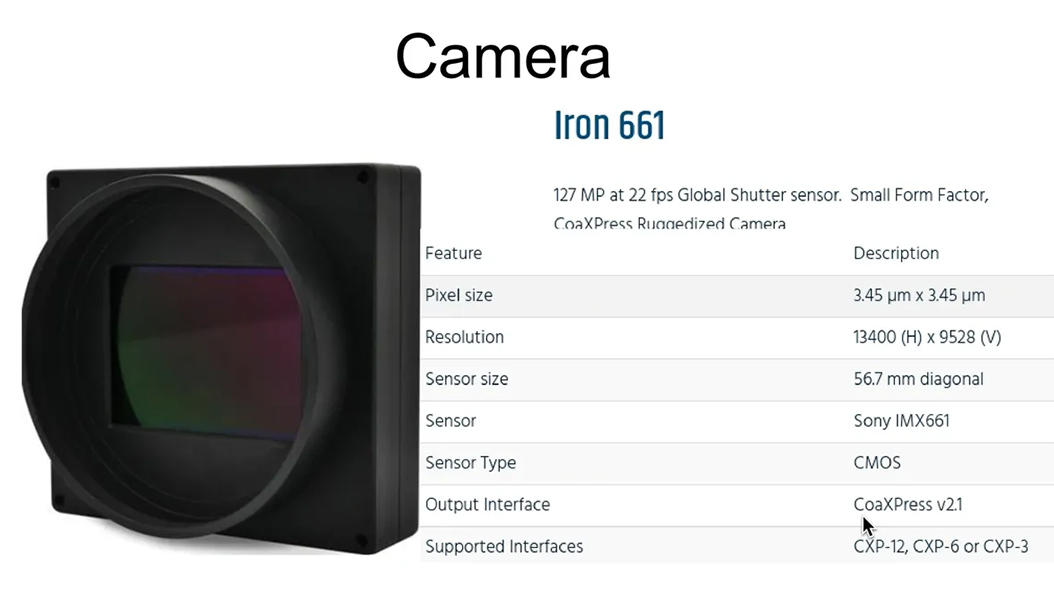Click the 56.7 mm diagonal value

(x=918, y=379)
